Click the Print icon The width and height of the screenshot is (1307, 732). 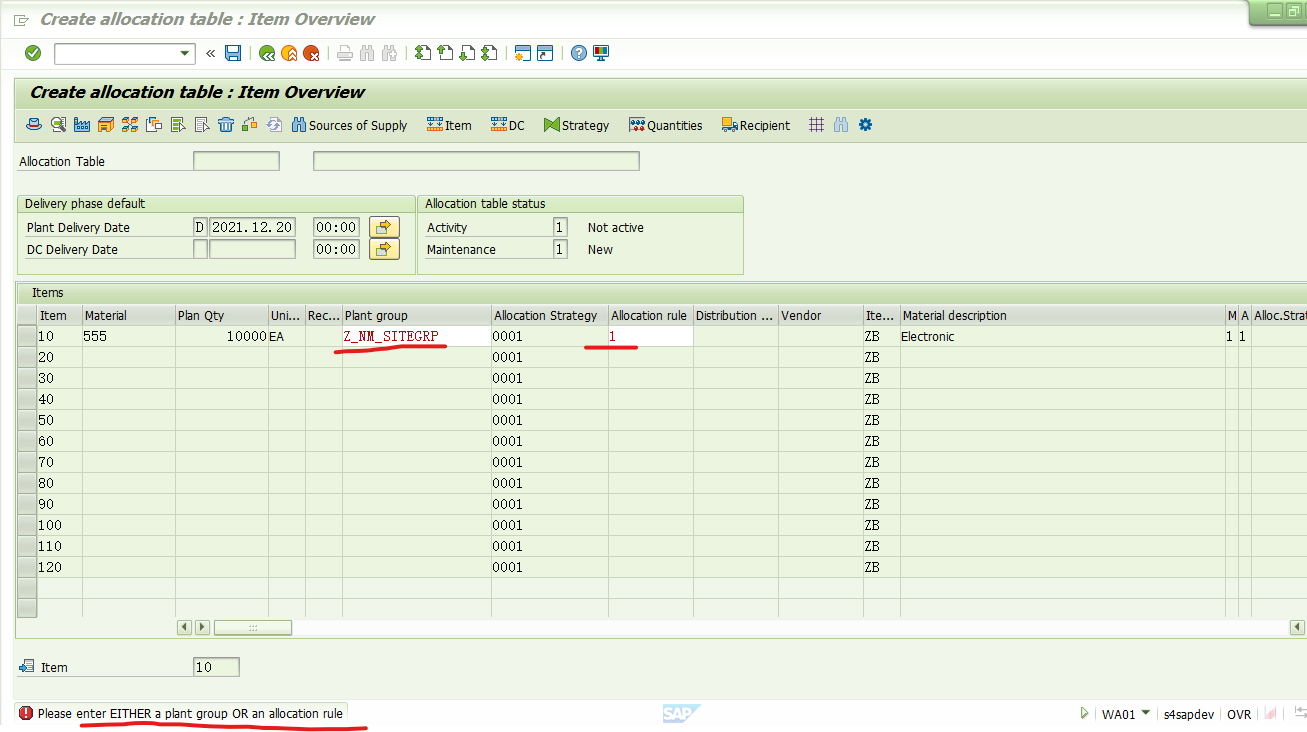click(x=345, y=53)
